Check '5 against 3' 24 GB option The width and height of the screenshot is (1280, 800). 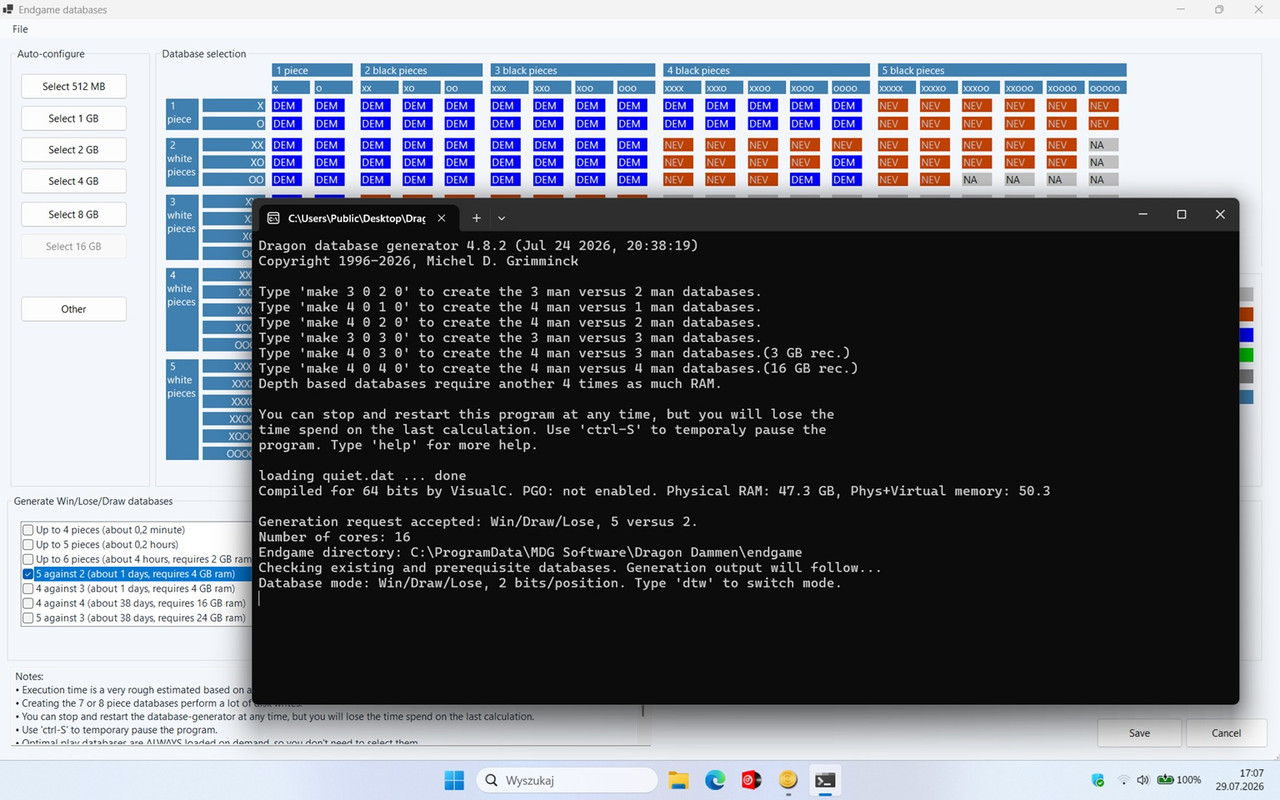click(28, 618)
